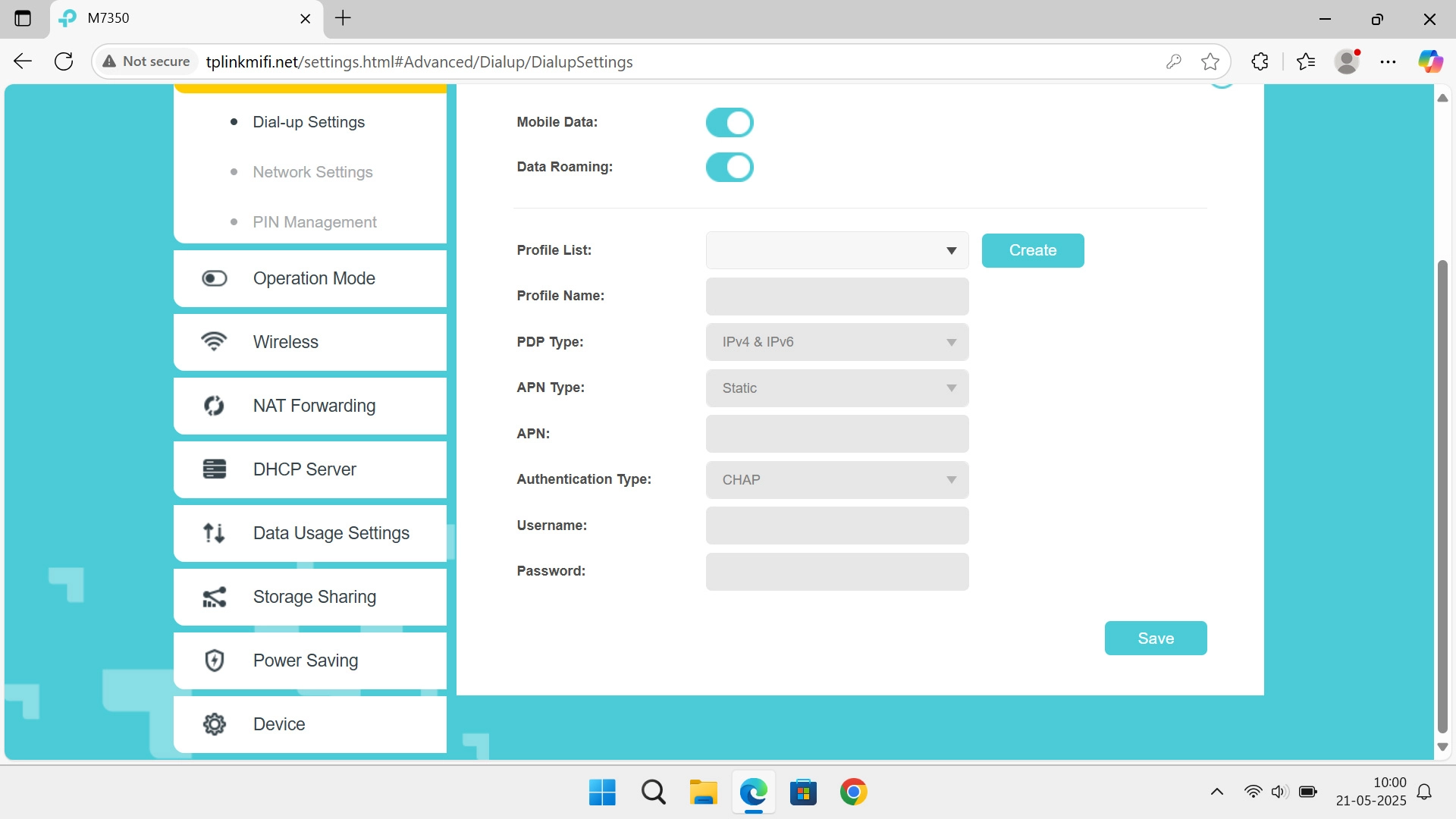
Task: Click the Create profile button
Action: click(x=1032, y=250)
